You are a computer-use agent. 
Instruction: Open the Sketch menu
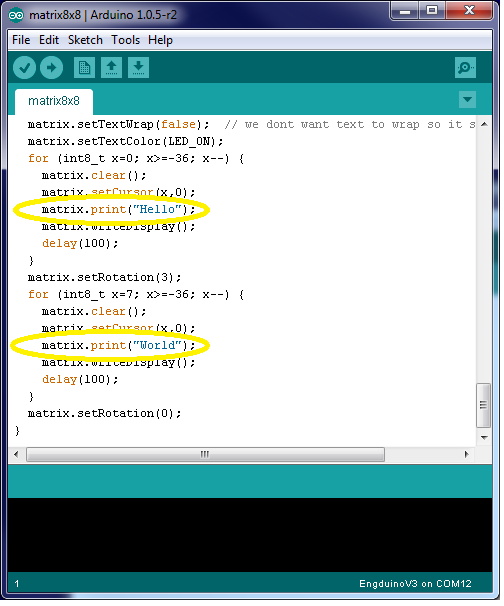pos(85,40)
